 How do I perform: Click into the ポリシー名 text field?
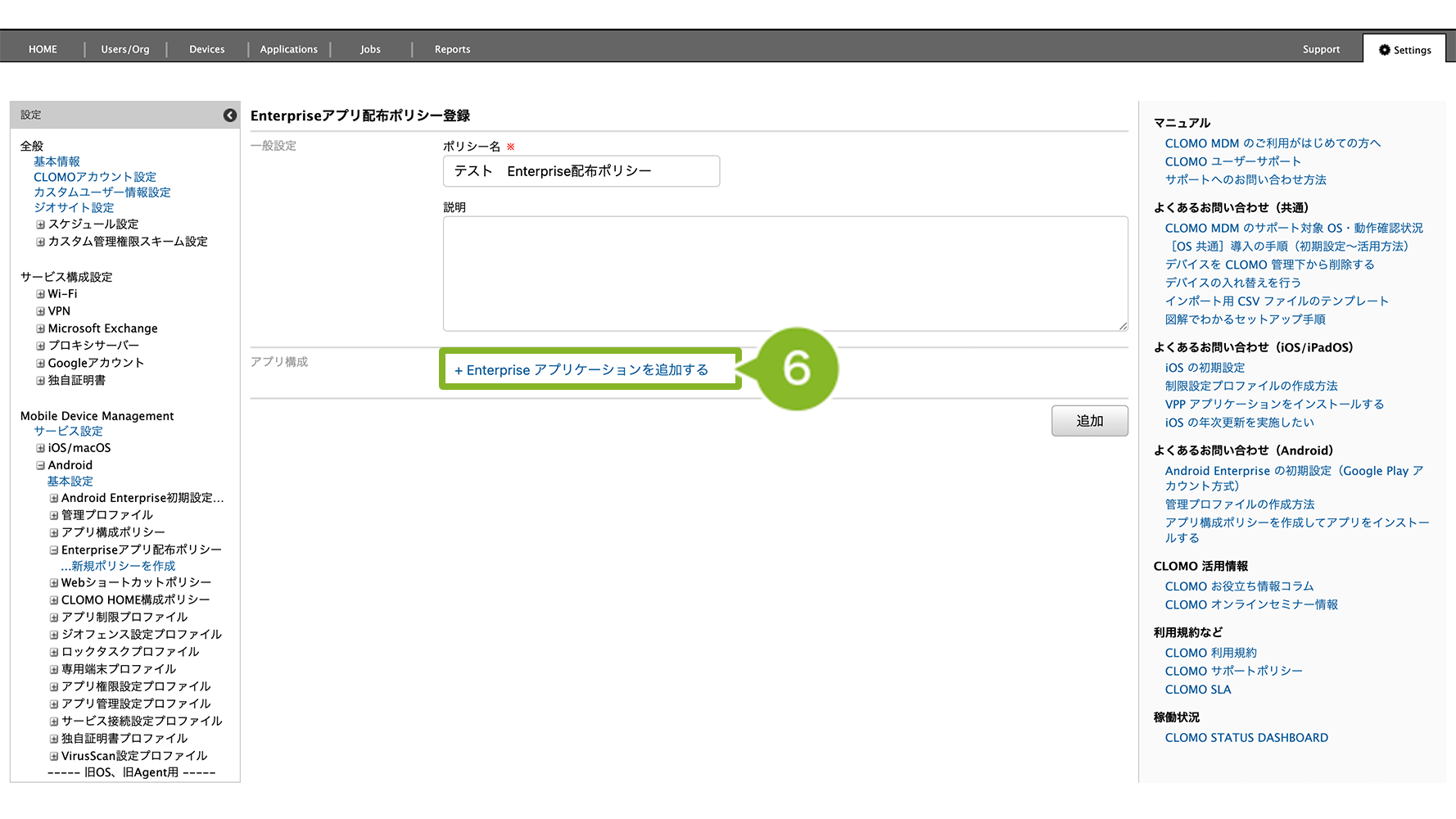coord(581,171)
